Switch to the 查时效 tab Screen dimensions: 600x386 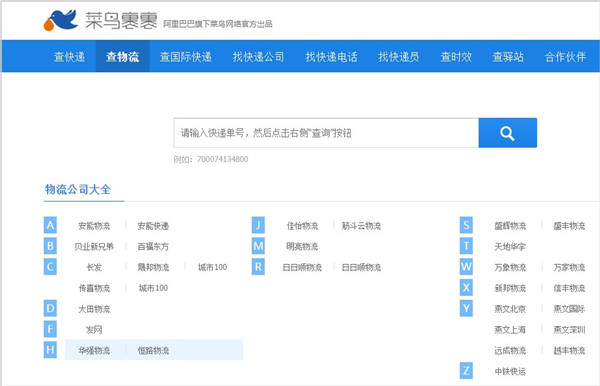(x=456, y=57)
